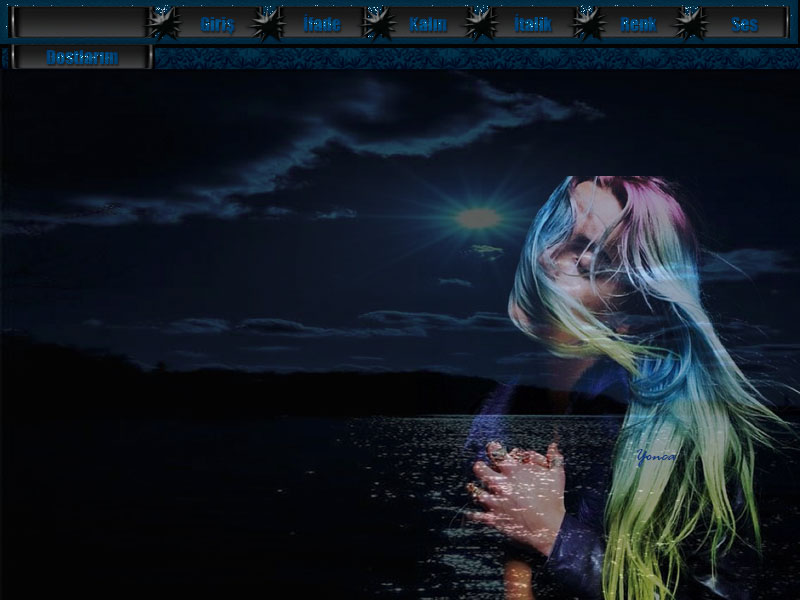Viewport: 800px width, 600px height.
Task: Click the Yonca signature text
Action: point(655,456)
